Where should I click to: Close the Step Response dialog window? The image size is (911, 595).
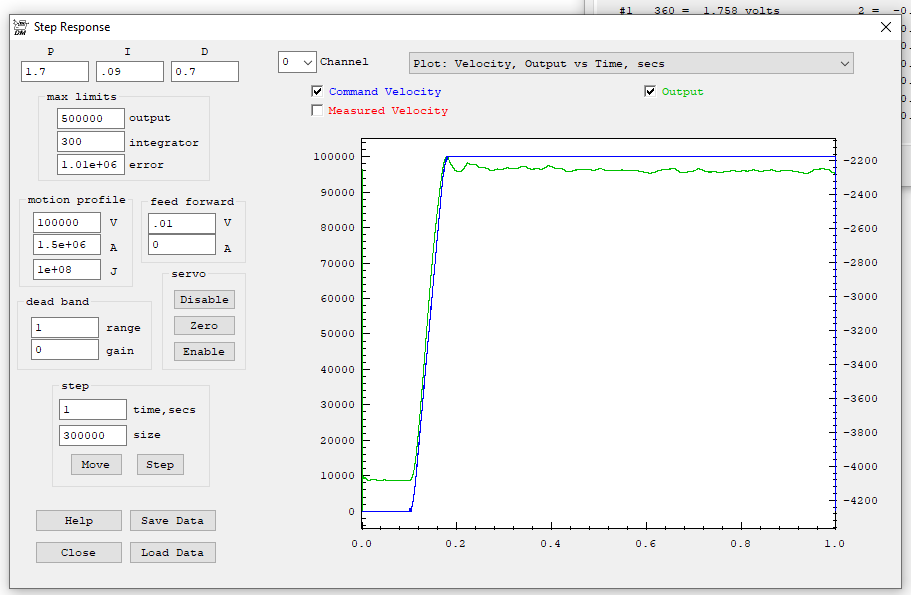click(885, 27)
